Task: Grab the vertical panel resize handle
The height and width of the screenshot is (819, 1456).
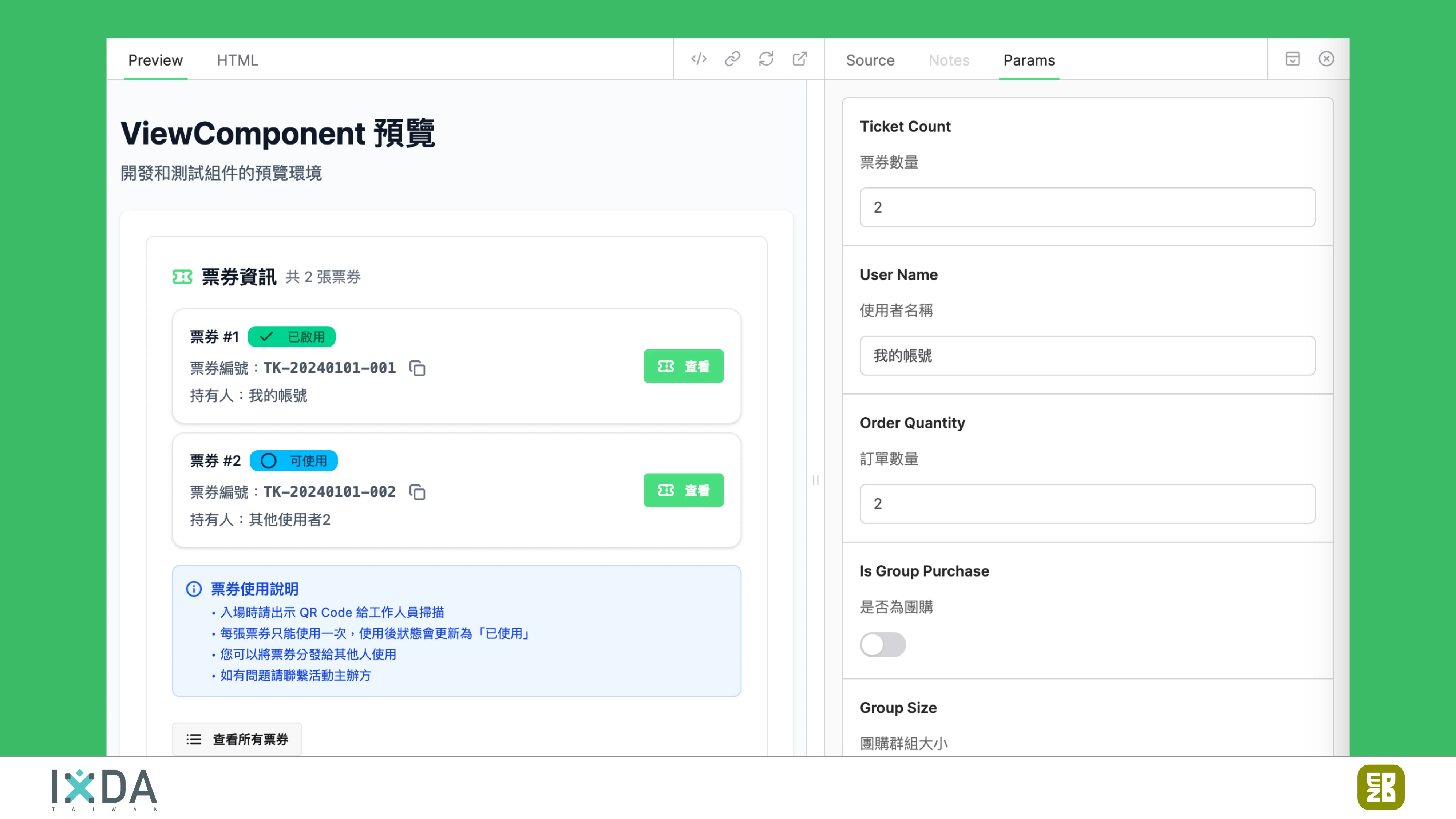Action: coord(815,480)
